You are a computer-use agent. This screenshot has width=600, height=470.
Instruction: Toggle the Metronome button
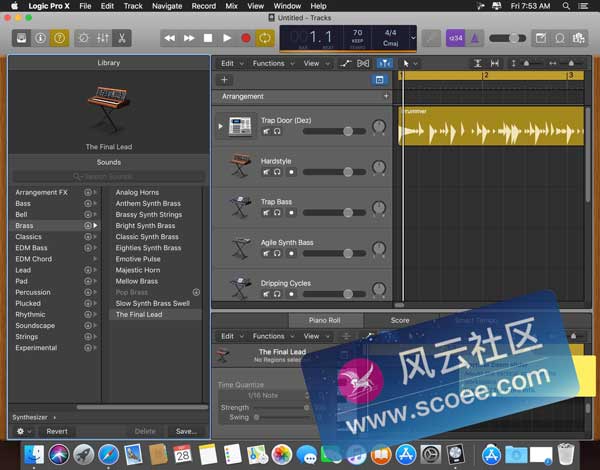click(474, 38)
